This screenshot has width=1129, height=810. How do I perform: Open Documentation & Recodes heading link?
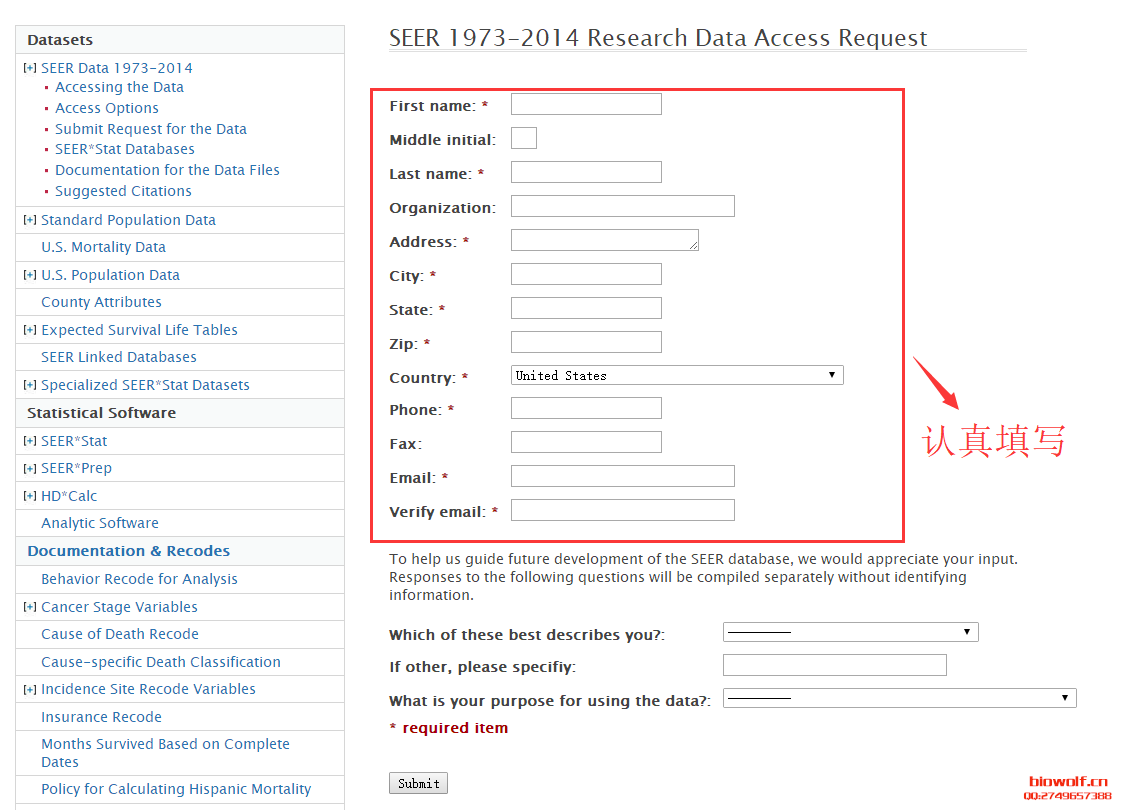tap(128, 551)
